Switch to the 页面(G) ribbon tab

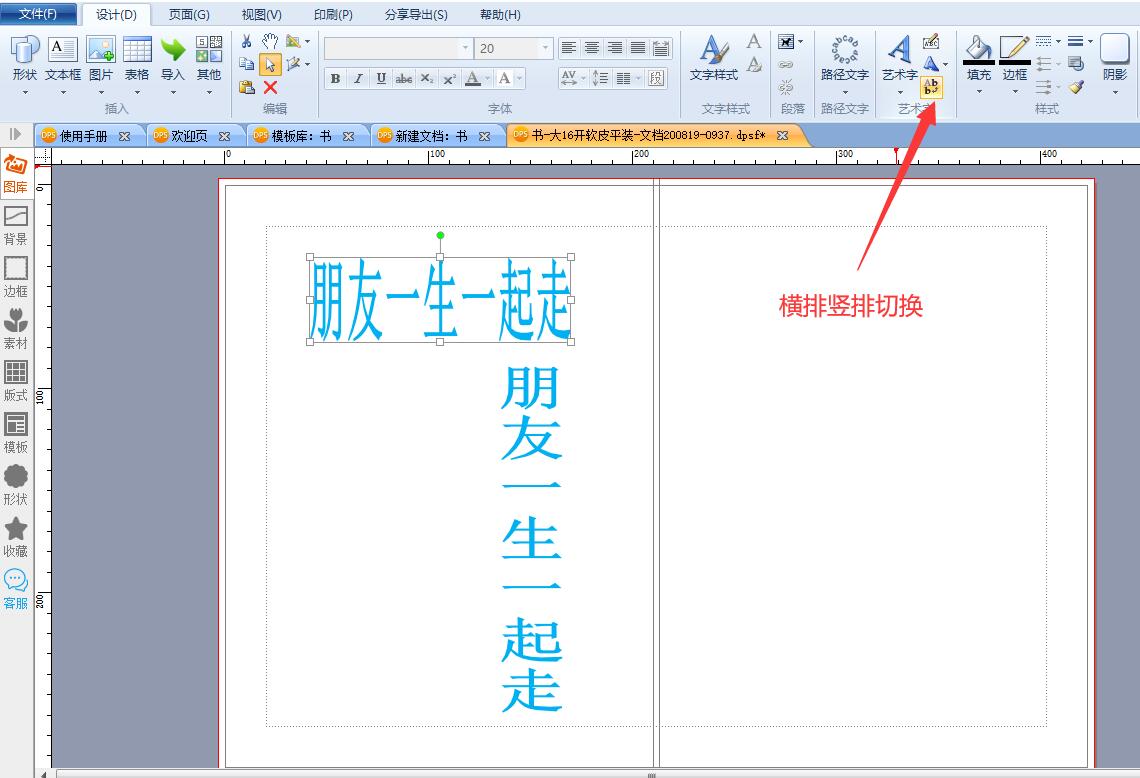(x=189, y=15)
